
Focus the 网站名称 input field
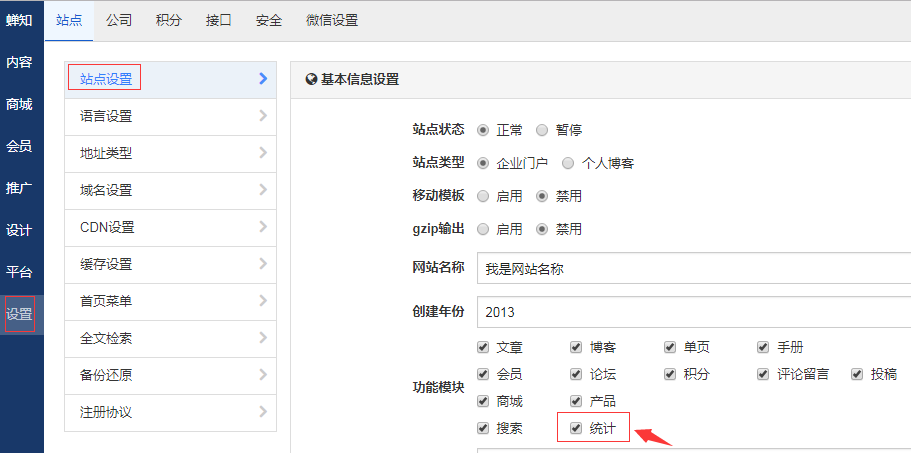pyautogui.click(x=694, y=268)
